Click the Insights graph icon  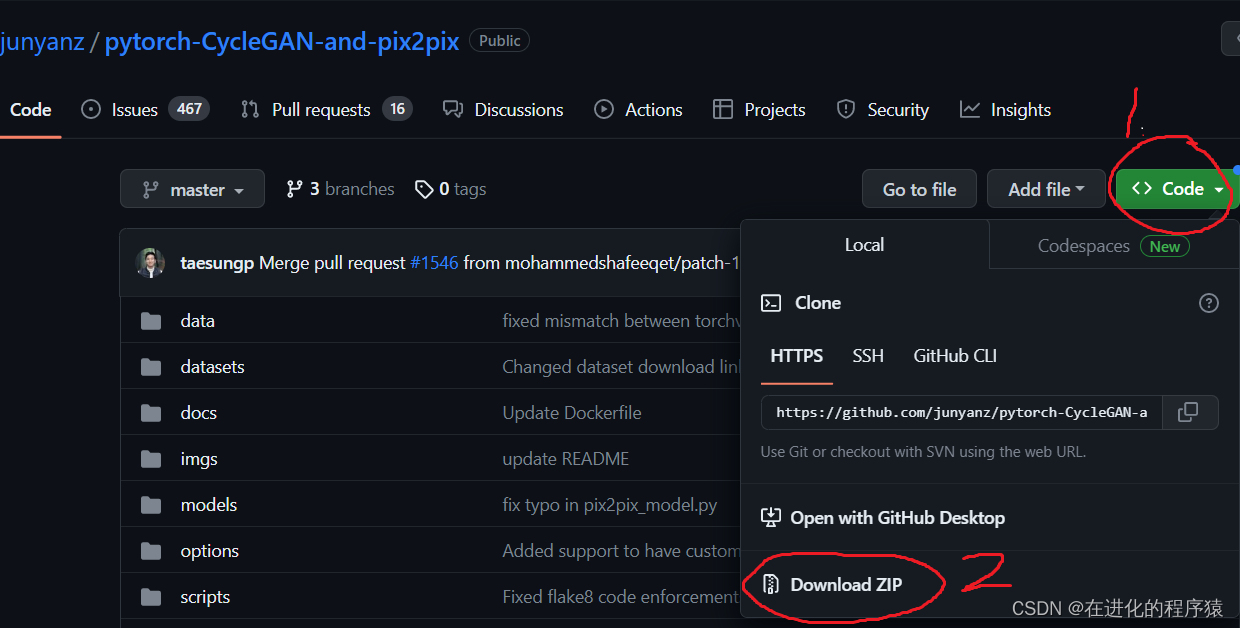tap(970, 110)
